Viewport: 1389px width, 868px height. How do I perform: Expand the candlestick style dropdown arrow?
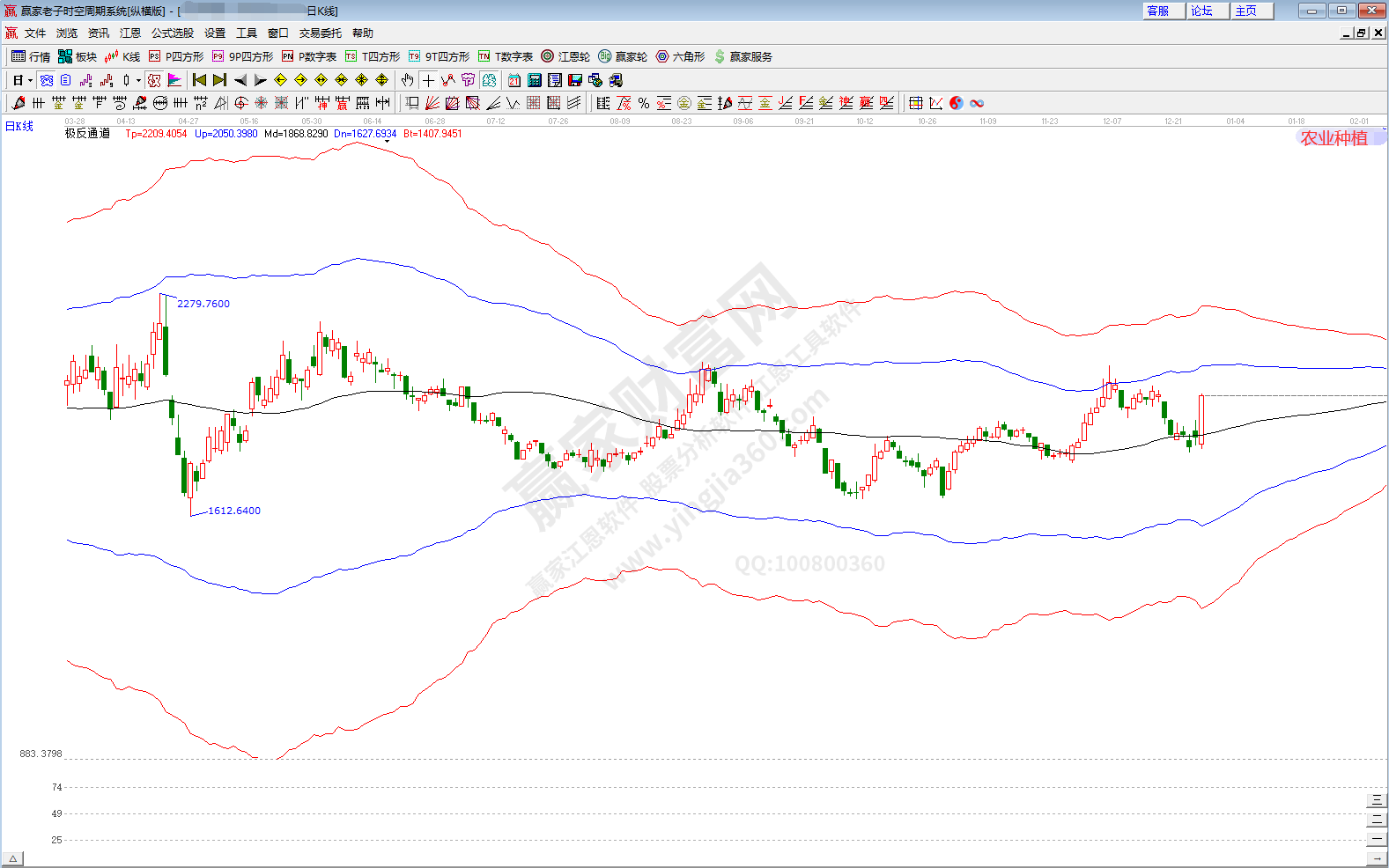tap(138, 81)
